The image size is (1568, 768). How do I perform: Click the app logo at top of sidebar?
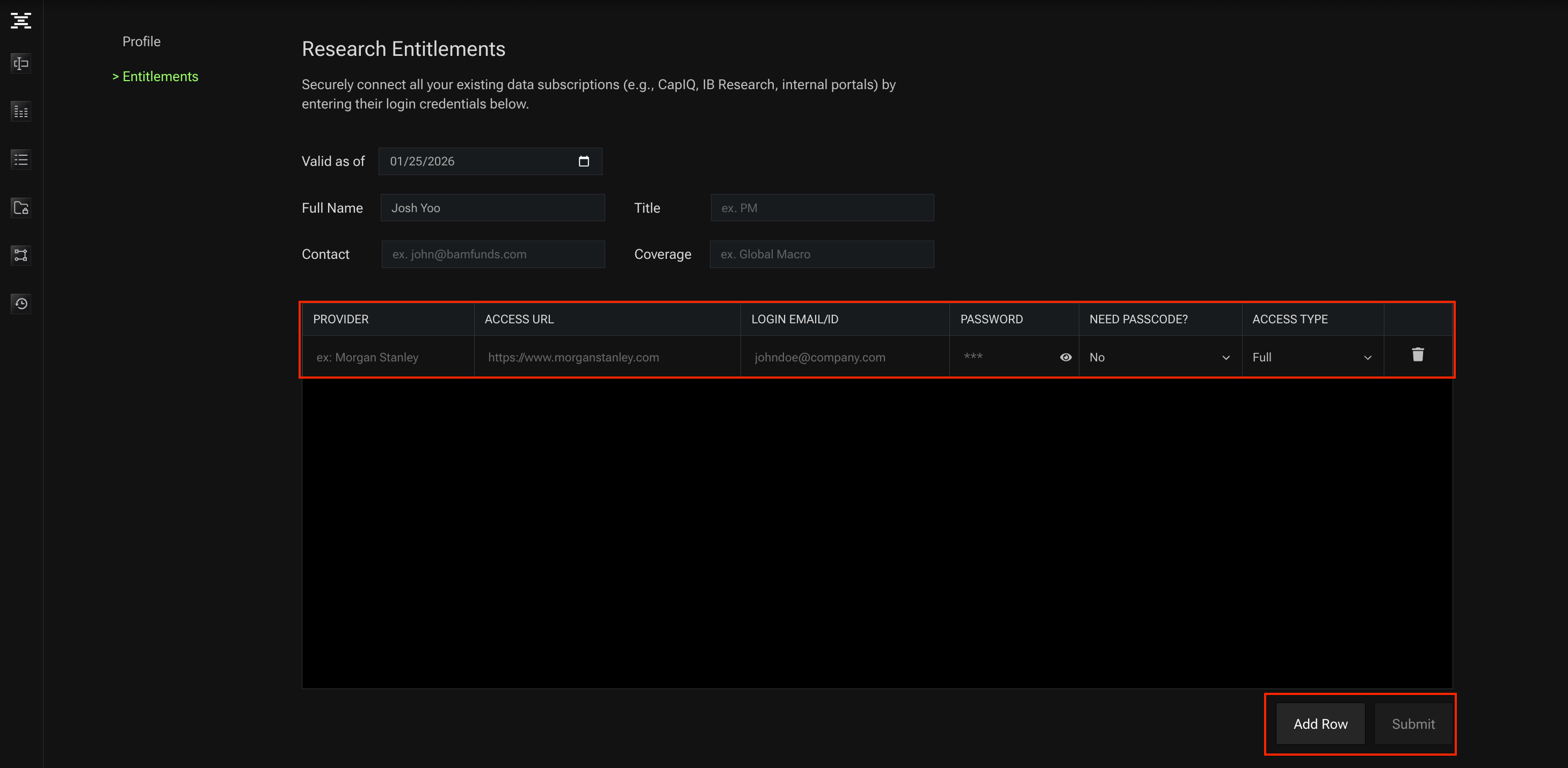coord(21,21)
